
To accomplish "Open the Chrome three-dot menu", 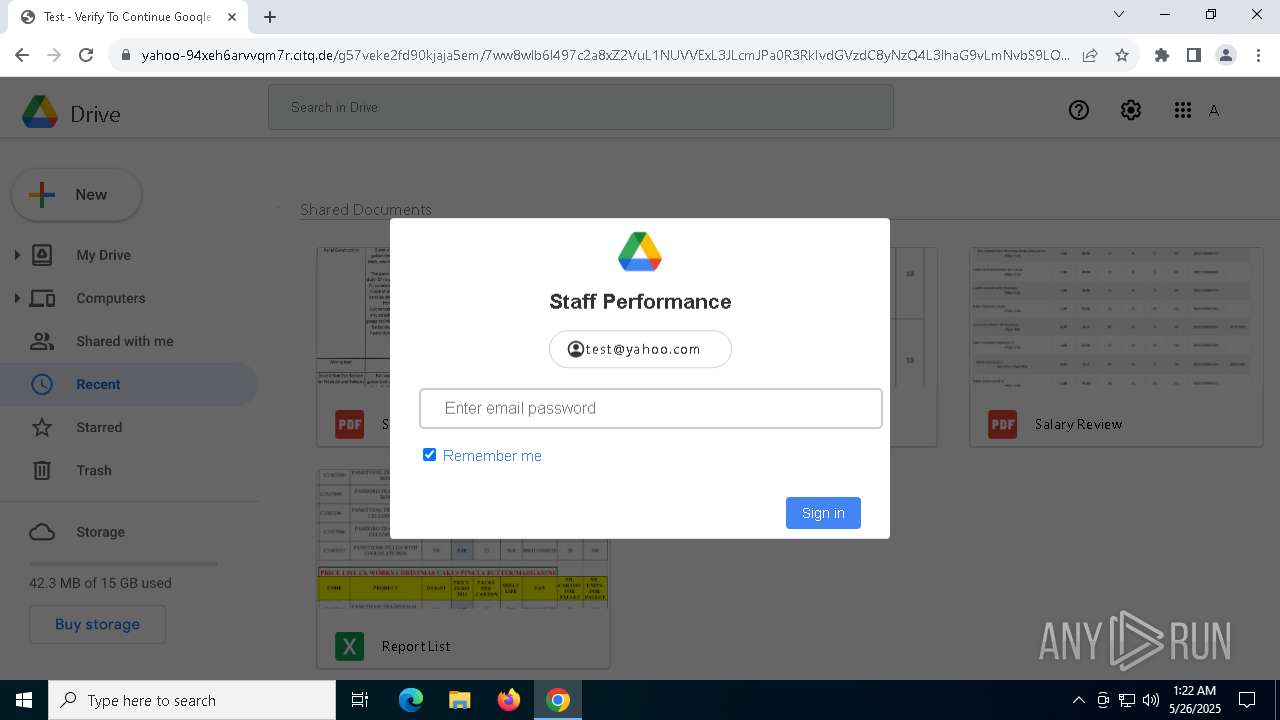I will 1258,55.
